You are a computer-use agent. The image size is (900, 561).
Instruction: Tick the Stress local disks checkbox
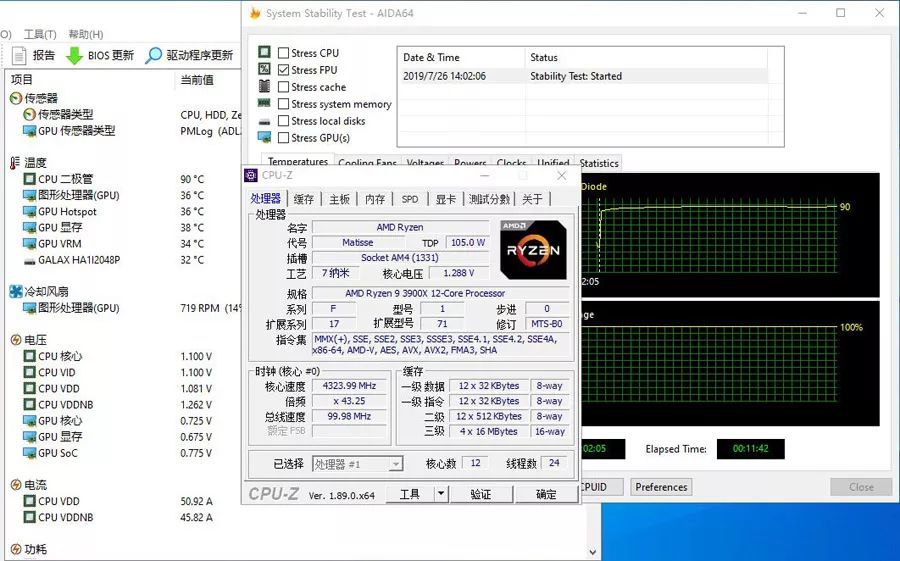tap(283, 121)
